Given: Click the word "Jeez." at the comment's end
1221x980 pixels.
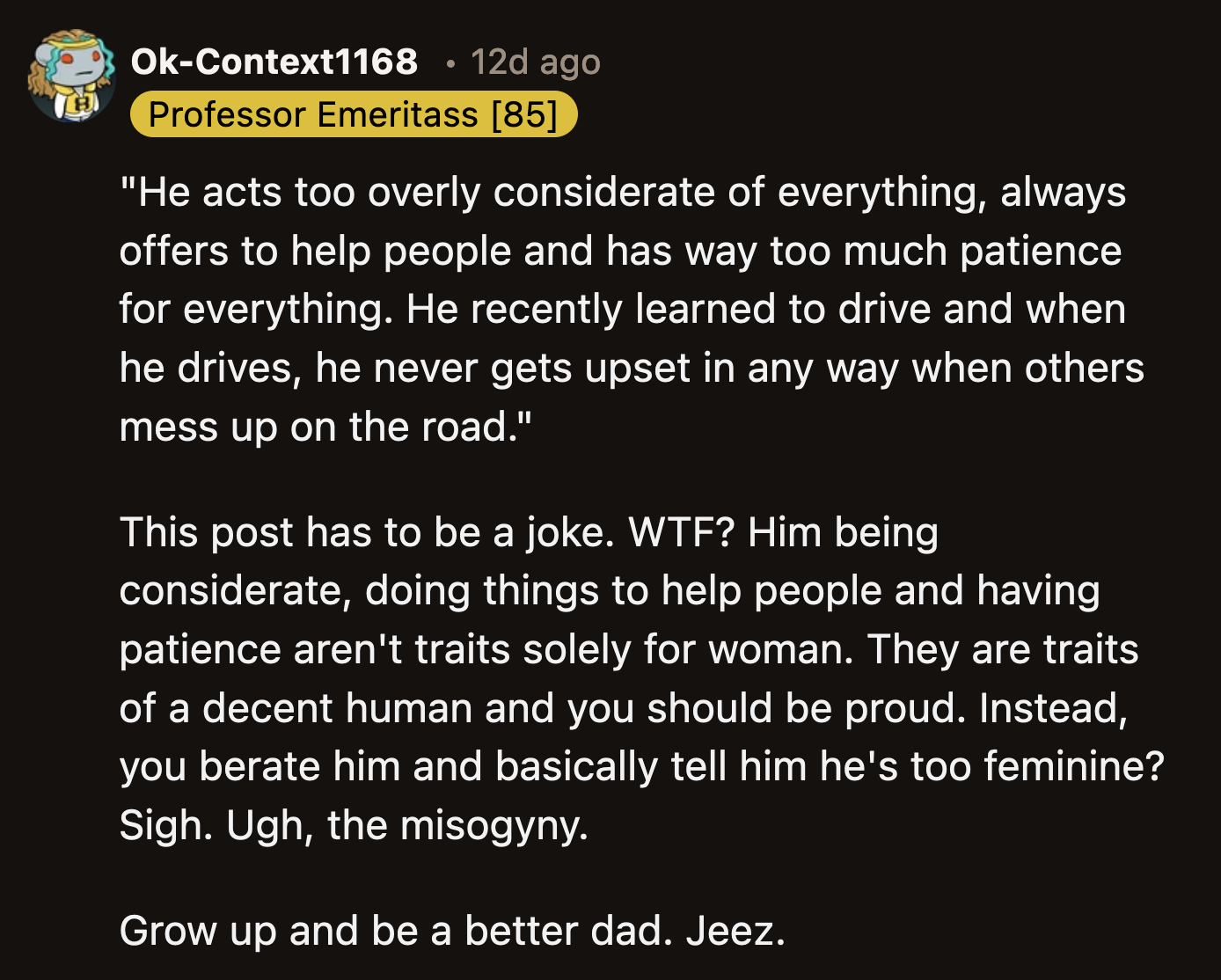Looking at the screenshot, I should pos(735,931).
